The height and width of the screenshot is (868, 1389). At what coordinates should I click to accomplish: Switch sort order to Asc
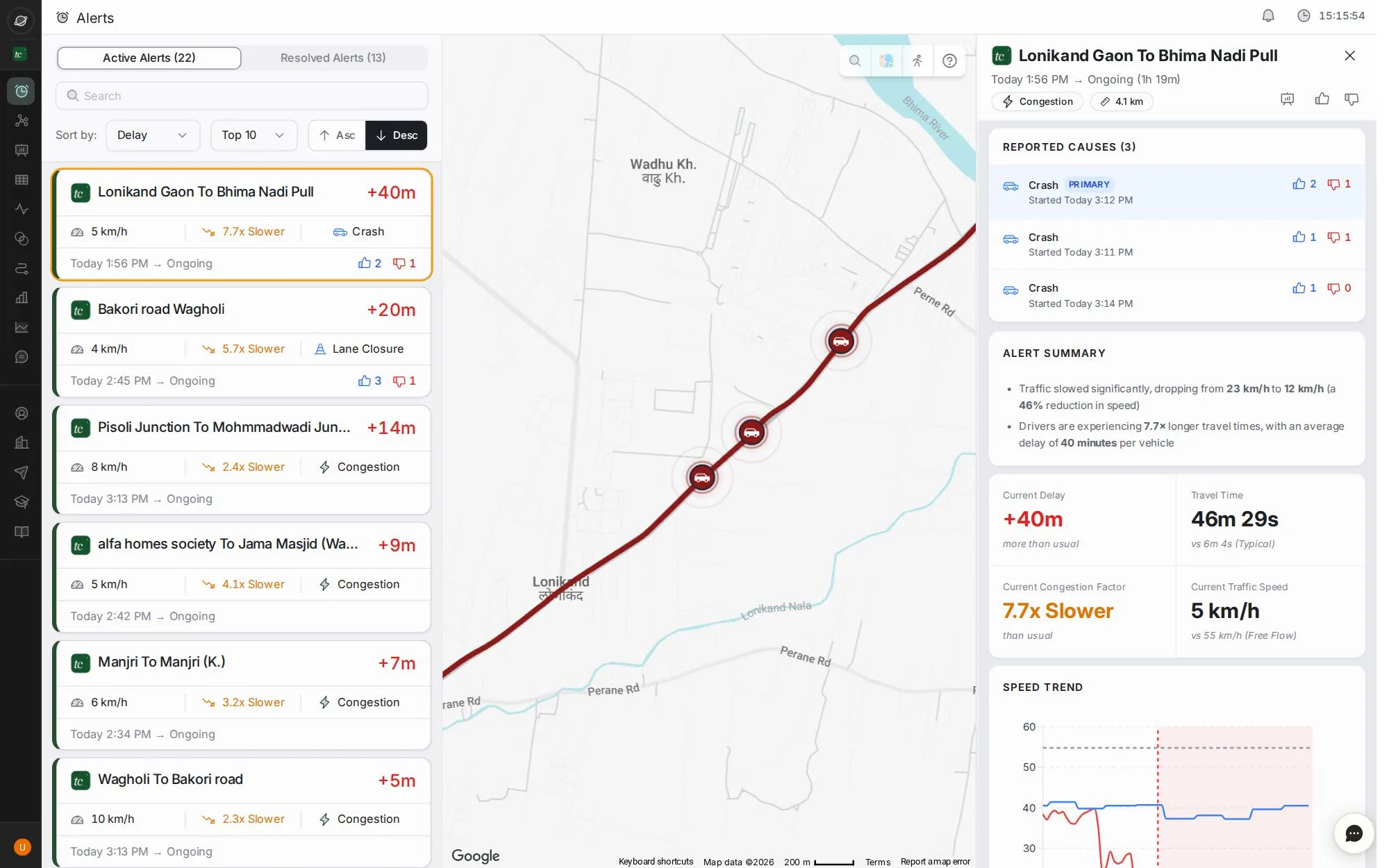click(337, 135)
